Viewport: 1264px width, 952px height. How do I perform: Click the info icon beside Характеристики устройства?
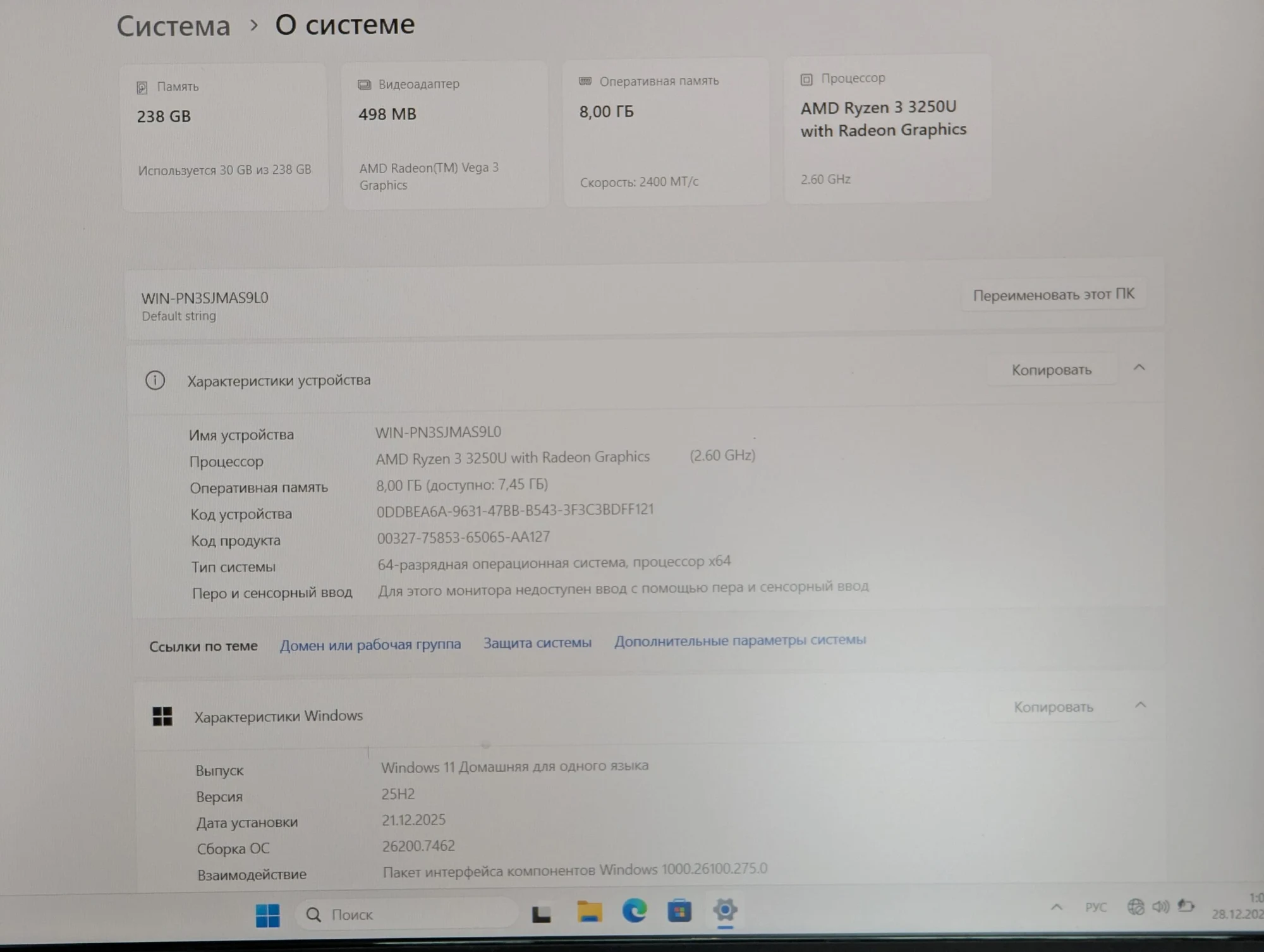(155, 381)
